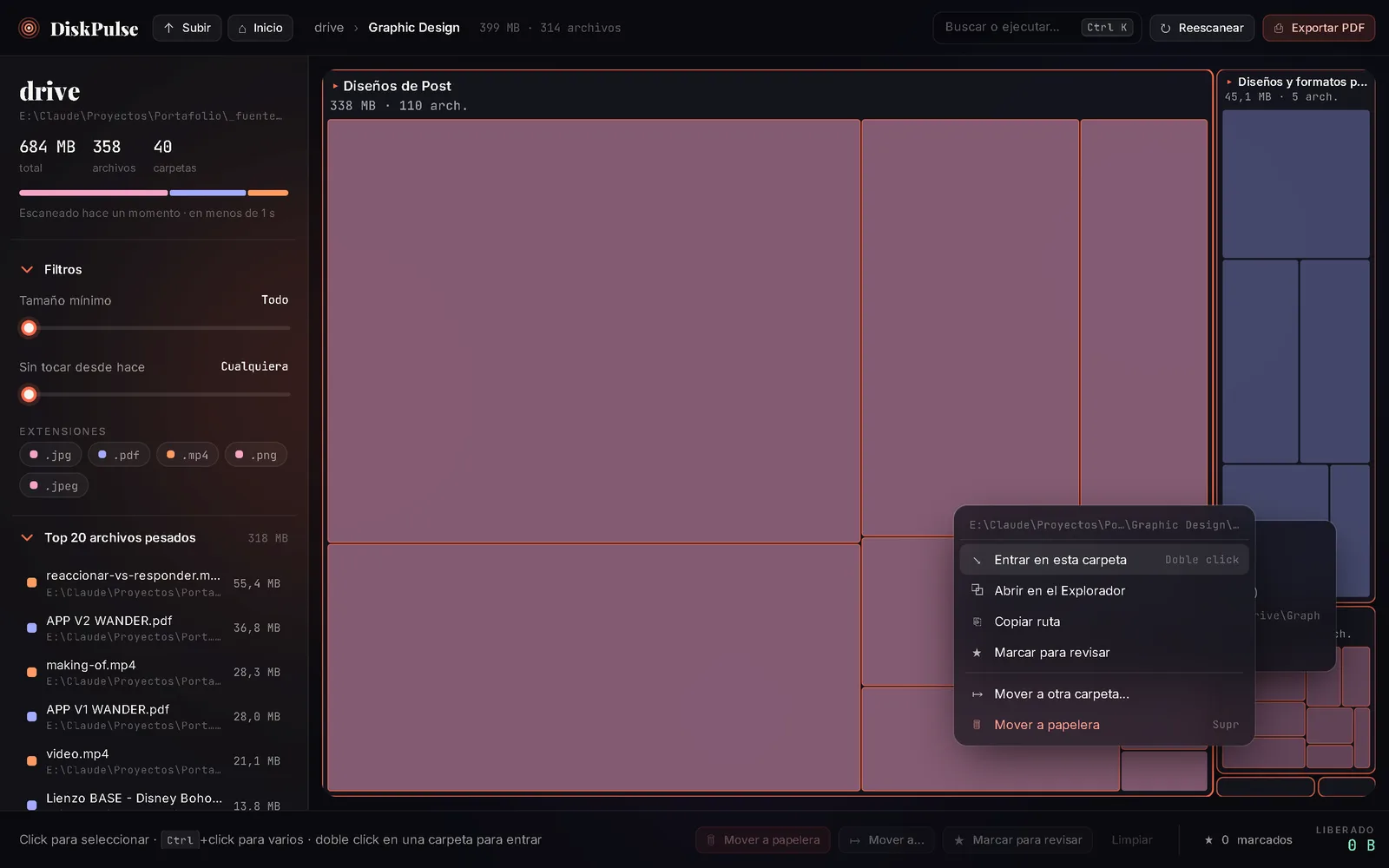Click the rescan circular arrow icon
Screen dimensions: 1389x868
click(x=1165, y=28)
